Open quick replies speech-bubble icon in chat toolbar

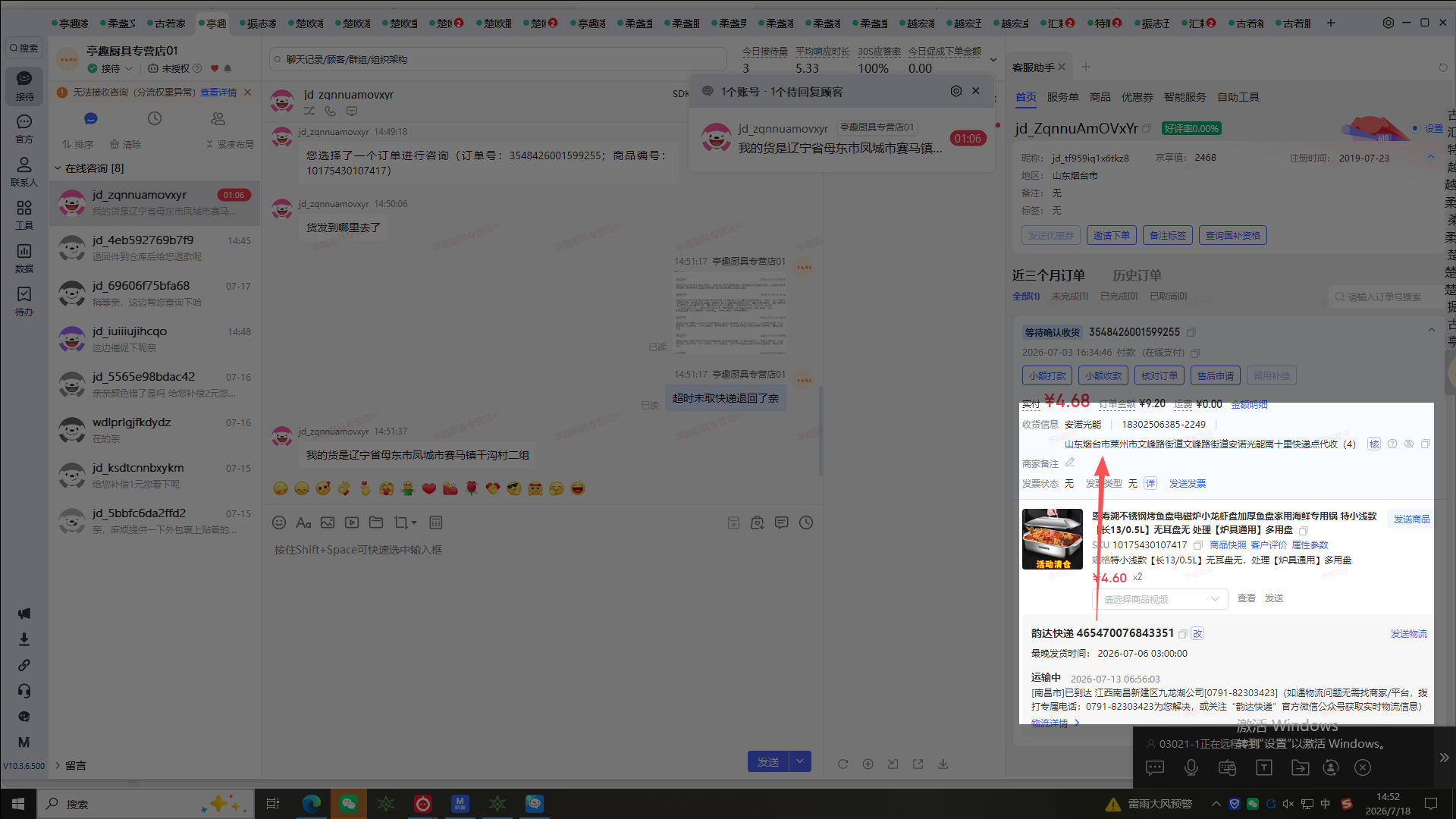782,522
